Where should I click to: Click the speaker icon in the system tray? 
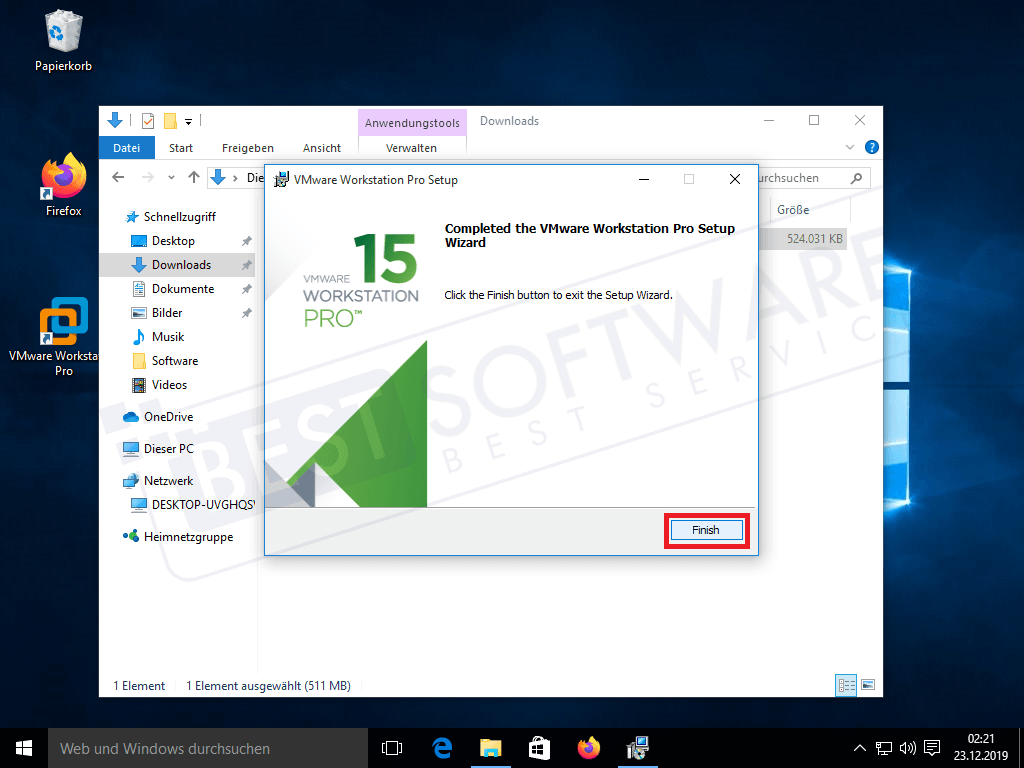tap(908, 747)
